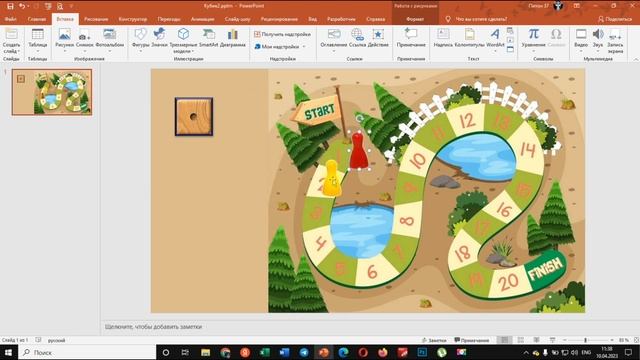This screenshot has width=640, height=360.
Task: Insert a text box Надпись
Action: pyautogui.click(x=443, y=38)
